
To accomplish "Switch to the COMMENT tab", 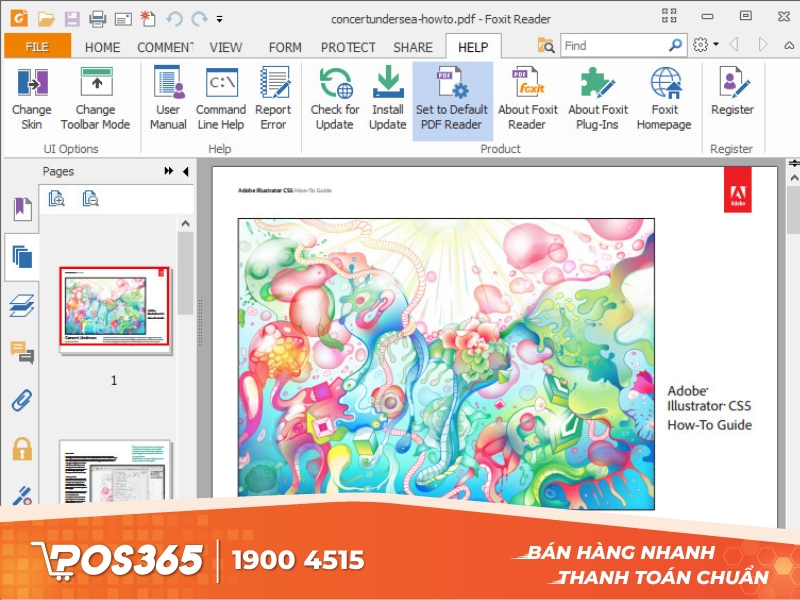I will tap(165, 47).
